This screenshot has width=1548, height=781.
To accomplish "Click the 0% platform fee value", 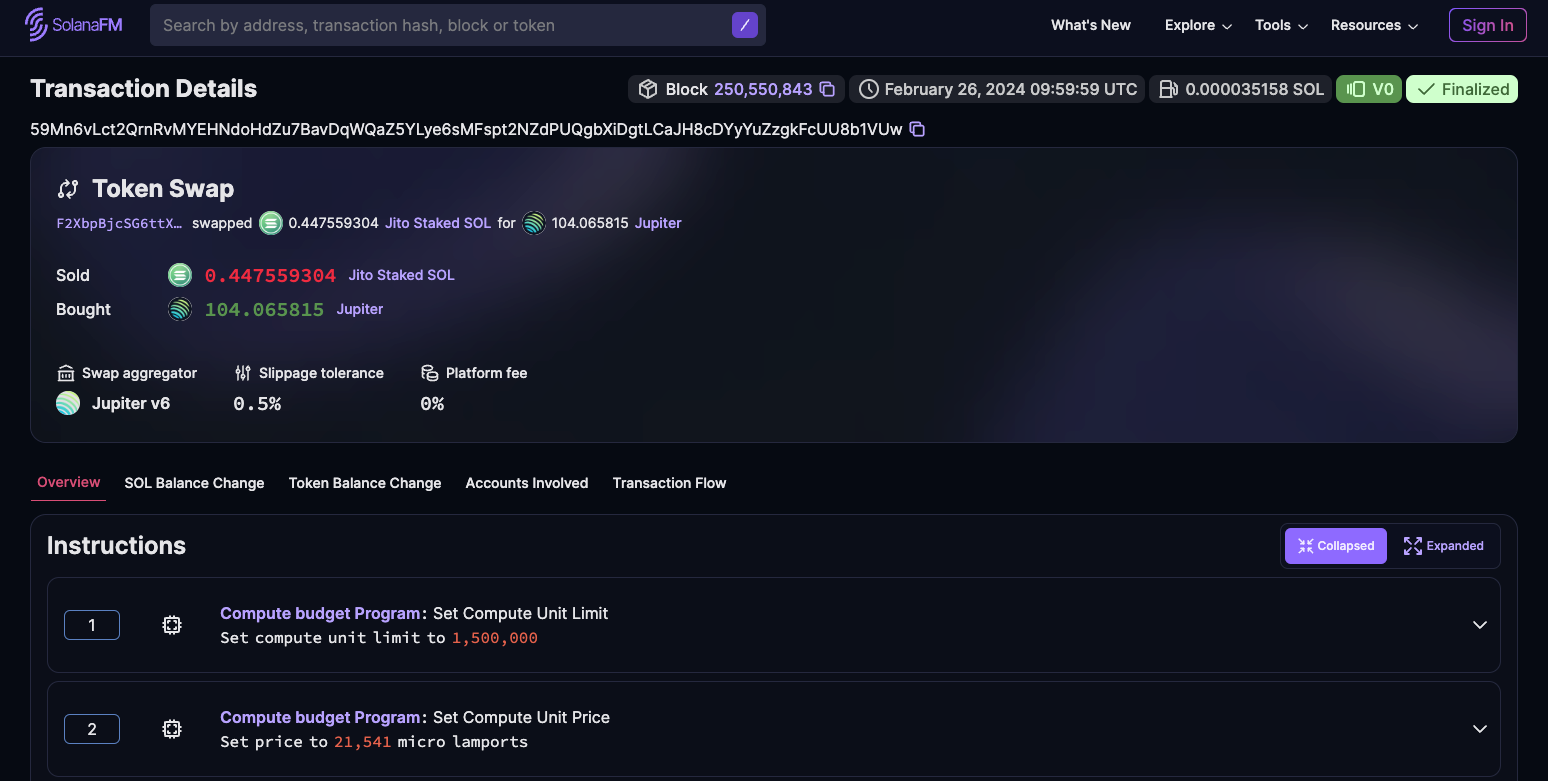I will click(432, 404).
